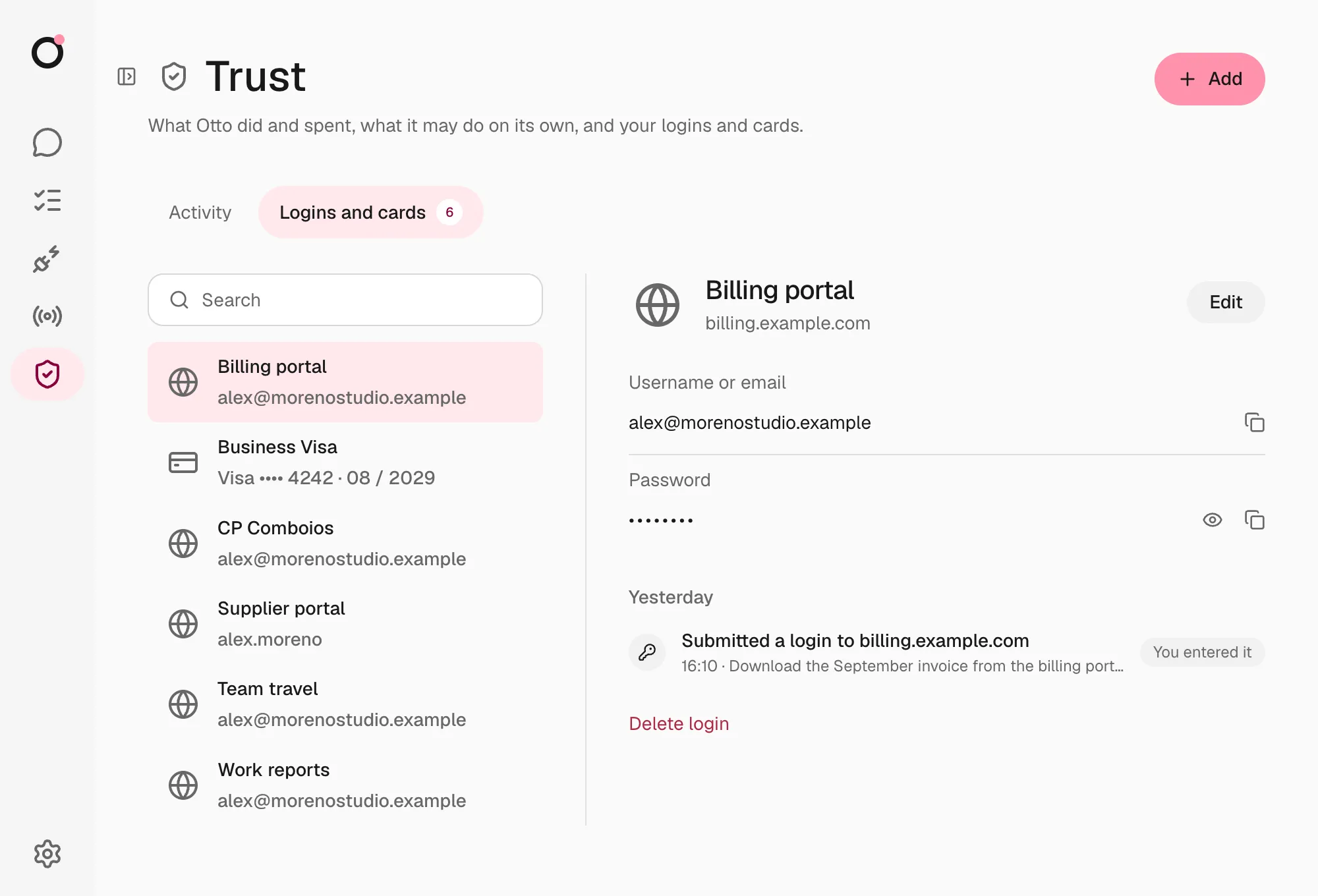Reveal the password with eye icon
Screen dimensions: 1318x896
(1212, 520)
